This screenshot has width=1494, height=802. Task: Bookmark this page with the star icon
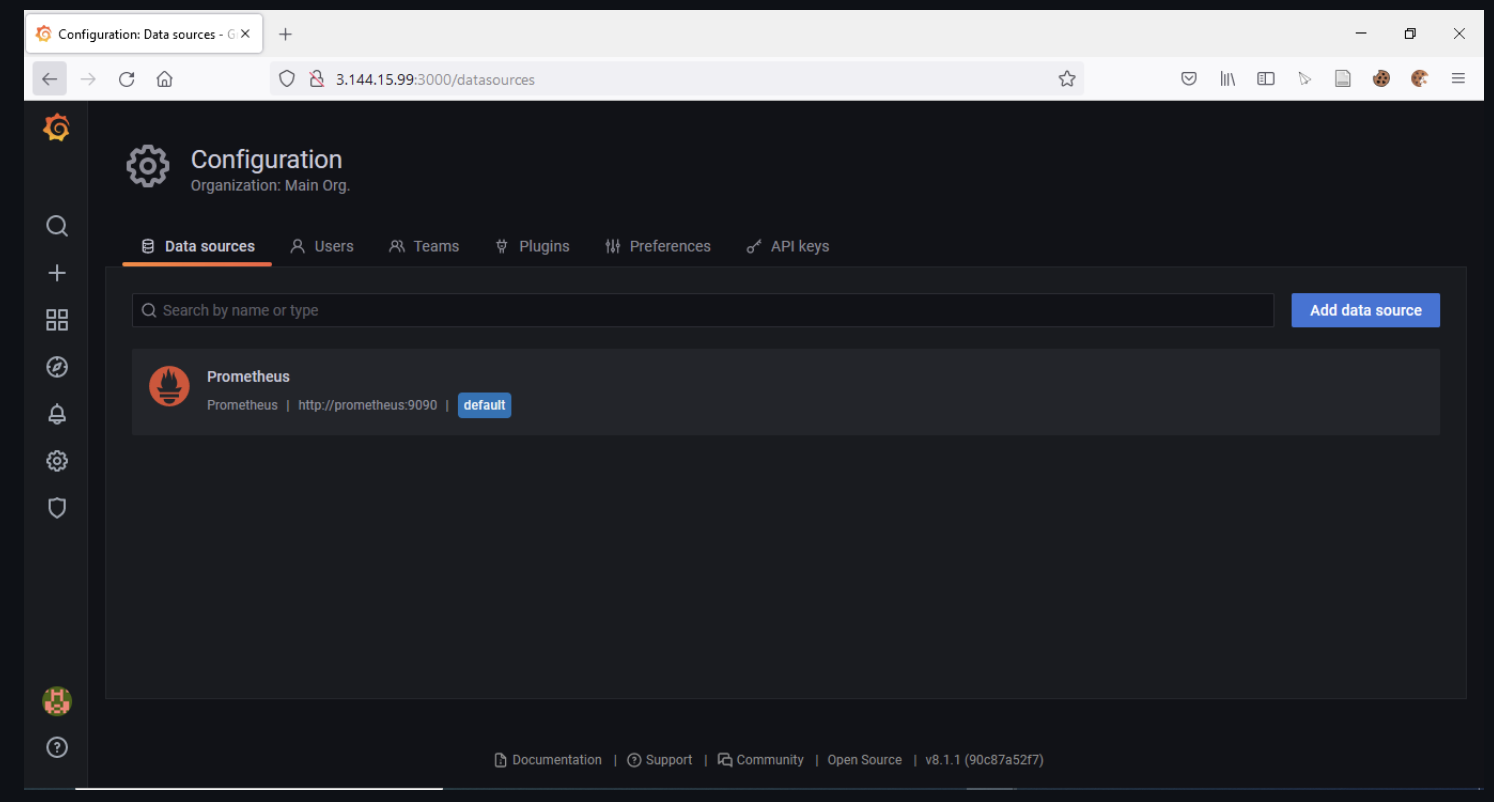click(x=1067, y=79)
